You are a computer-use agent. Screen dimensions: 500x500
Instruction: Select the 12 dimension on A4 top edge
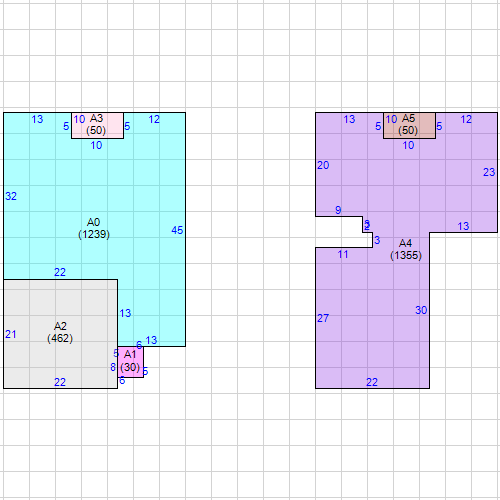466,119
